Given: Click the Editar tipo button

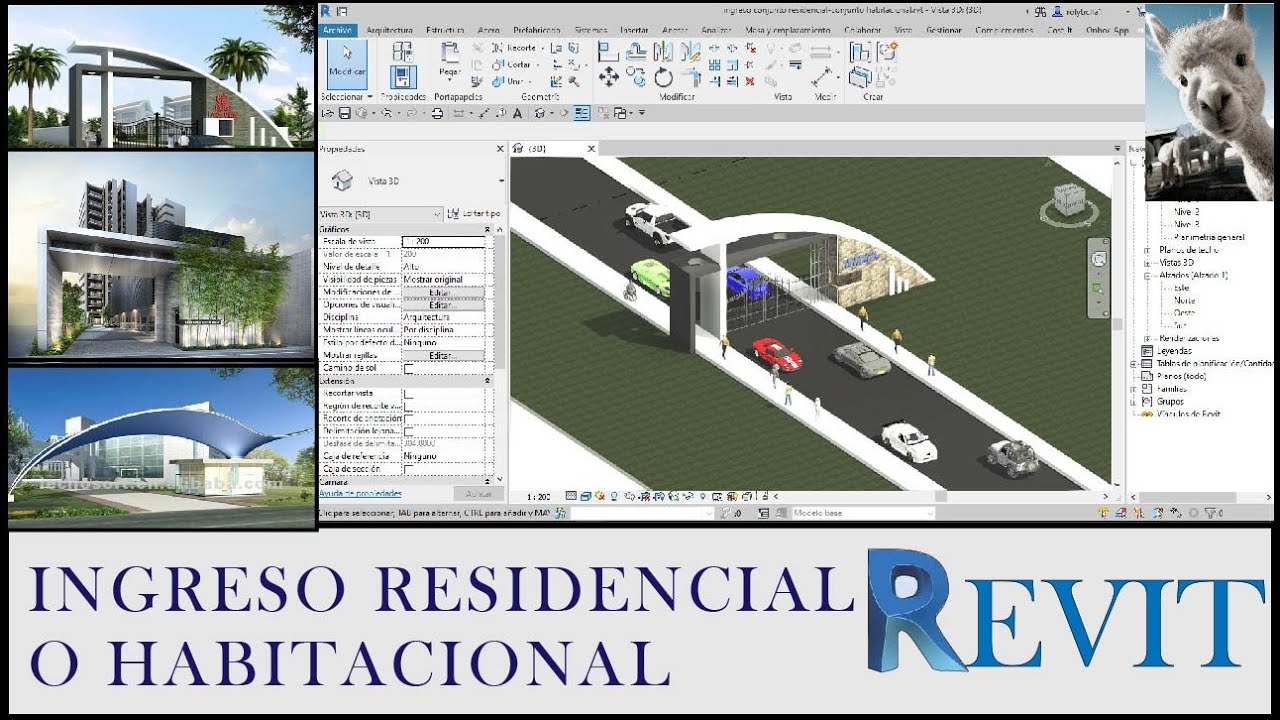Looking at the screenshot, I should coord(474,214).
